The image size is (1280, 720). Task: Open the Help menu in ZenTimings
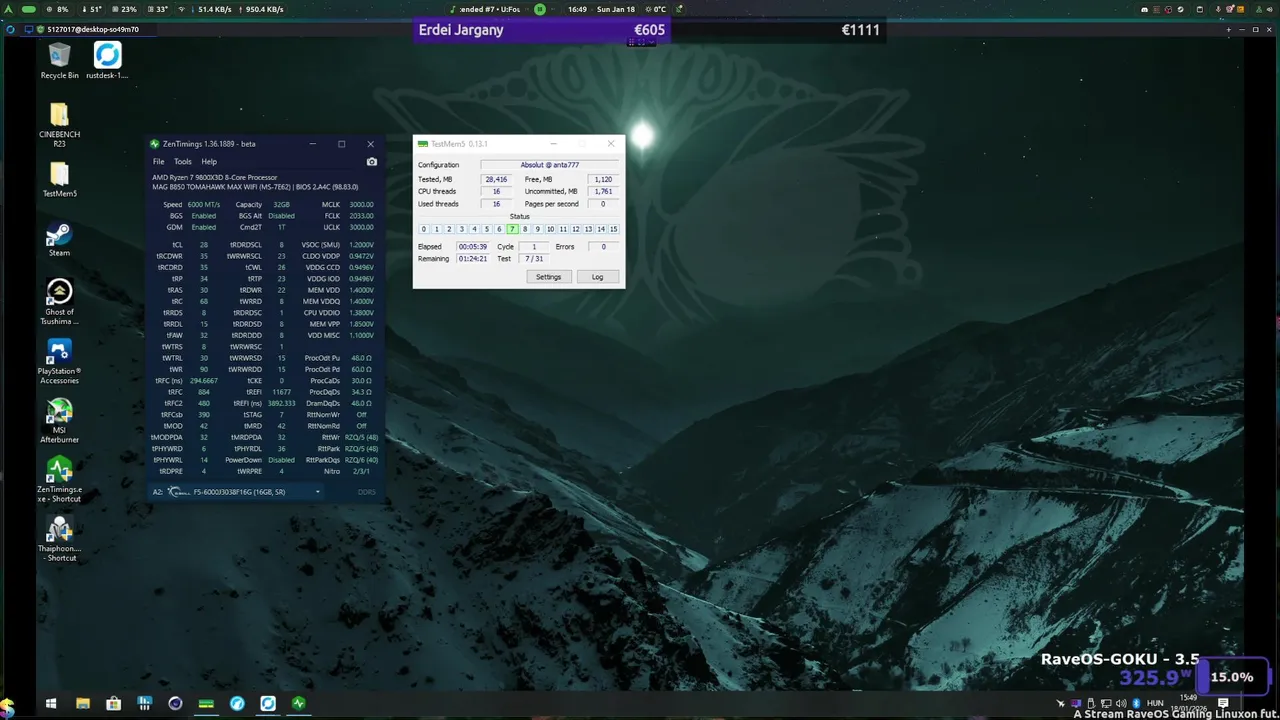[x=208, y=161]
